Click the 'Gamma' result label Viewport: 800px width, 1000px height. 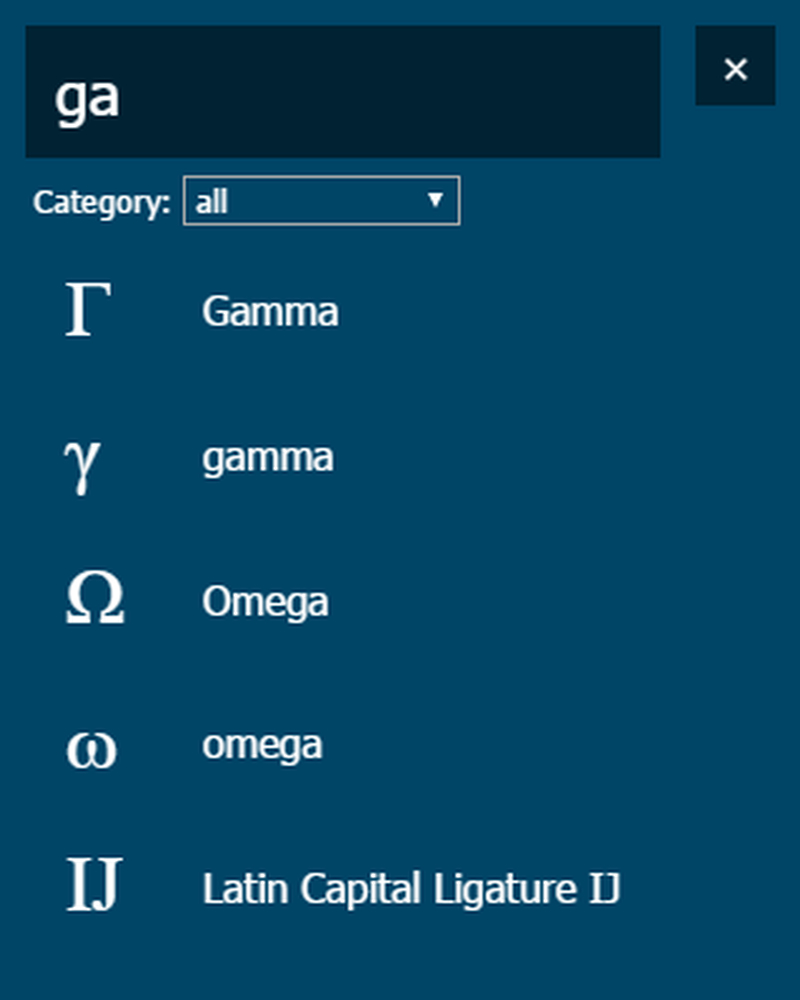(270, 311)
